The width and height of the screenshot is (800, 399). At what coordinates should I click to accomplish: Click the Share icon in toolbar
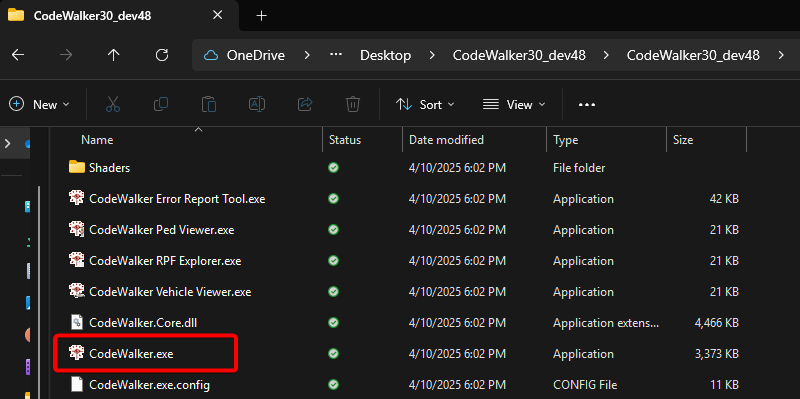(305, 105)
